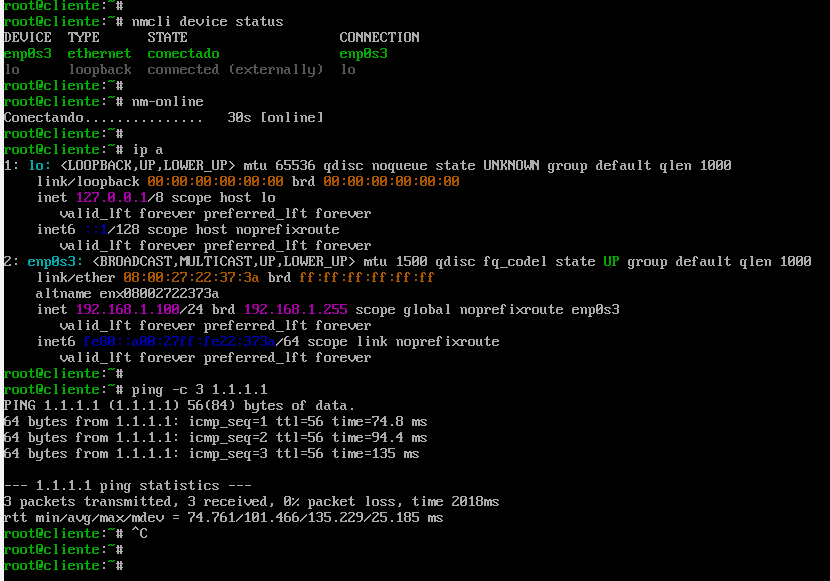Click the "time=94.4 ms" ping result

pos(380,438)
